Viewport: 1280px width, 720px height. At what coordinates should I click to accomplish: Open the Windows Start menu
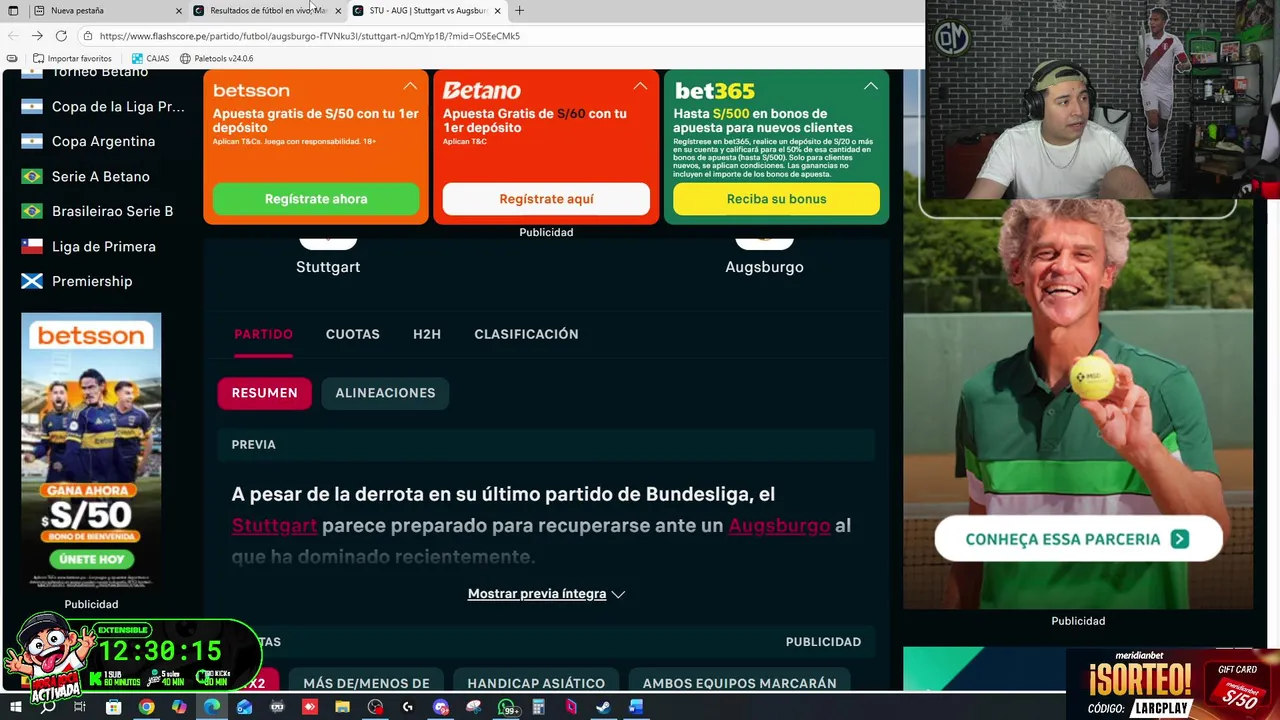(x=16, y=707)
